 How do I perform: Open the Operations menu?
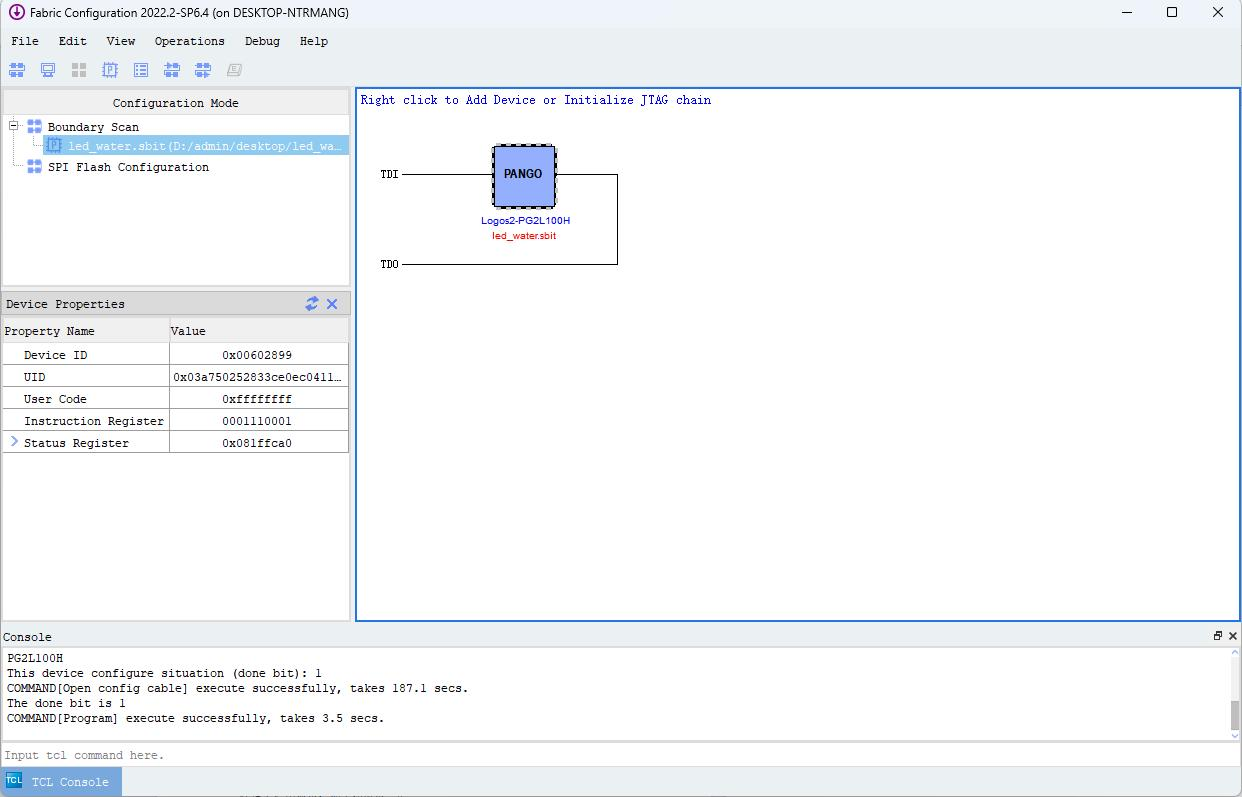(190, 41)
